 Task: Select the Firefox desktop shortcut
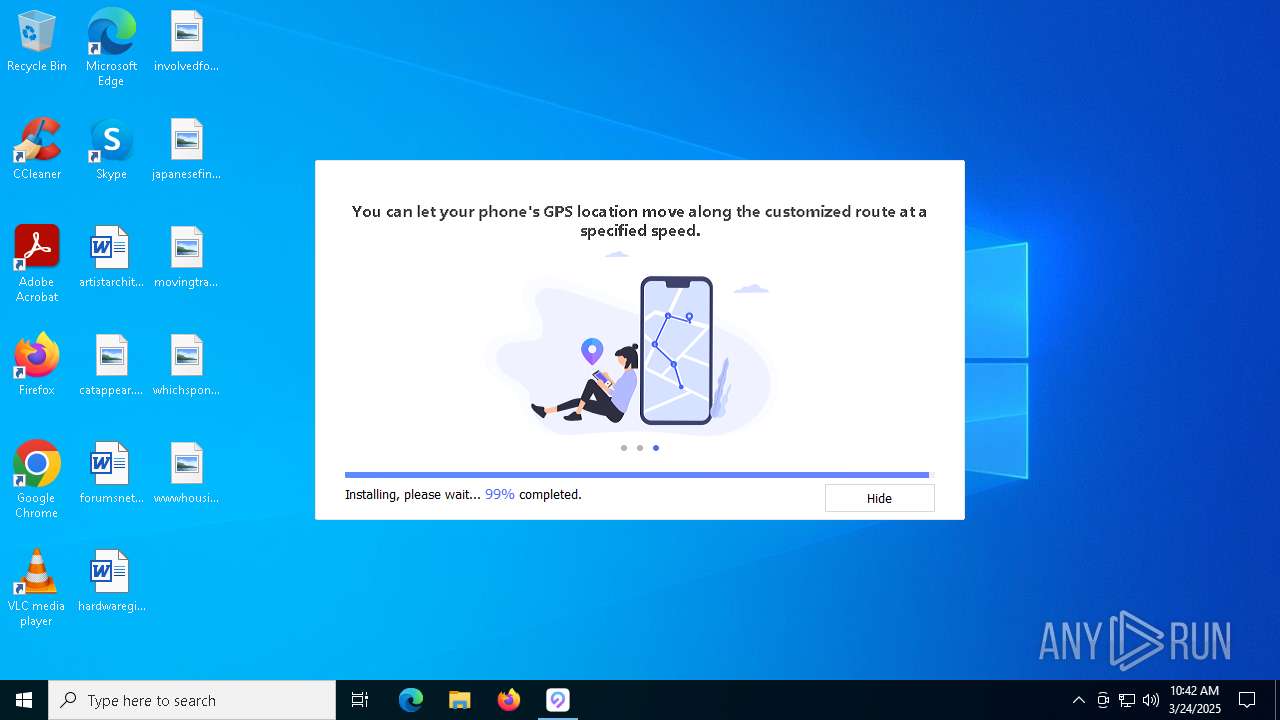pyautogui.click(x=37, y=365)
